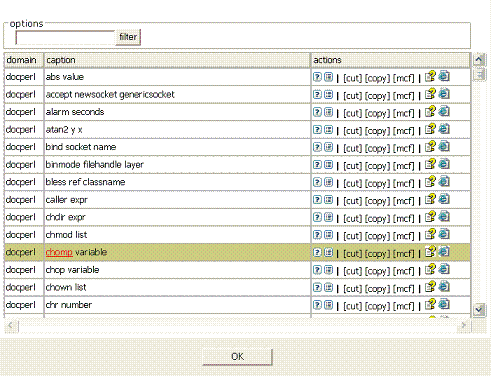Focus the options filter text field
491x376 pixels.
pyautogui.click(x=65, y=37)
